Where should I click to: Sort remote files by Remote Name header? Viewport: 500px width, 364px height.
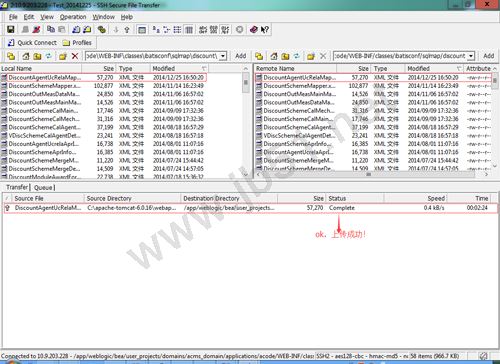click(295, 69)
